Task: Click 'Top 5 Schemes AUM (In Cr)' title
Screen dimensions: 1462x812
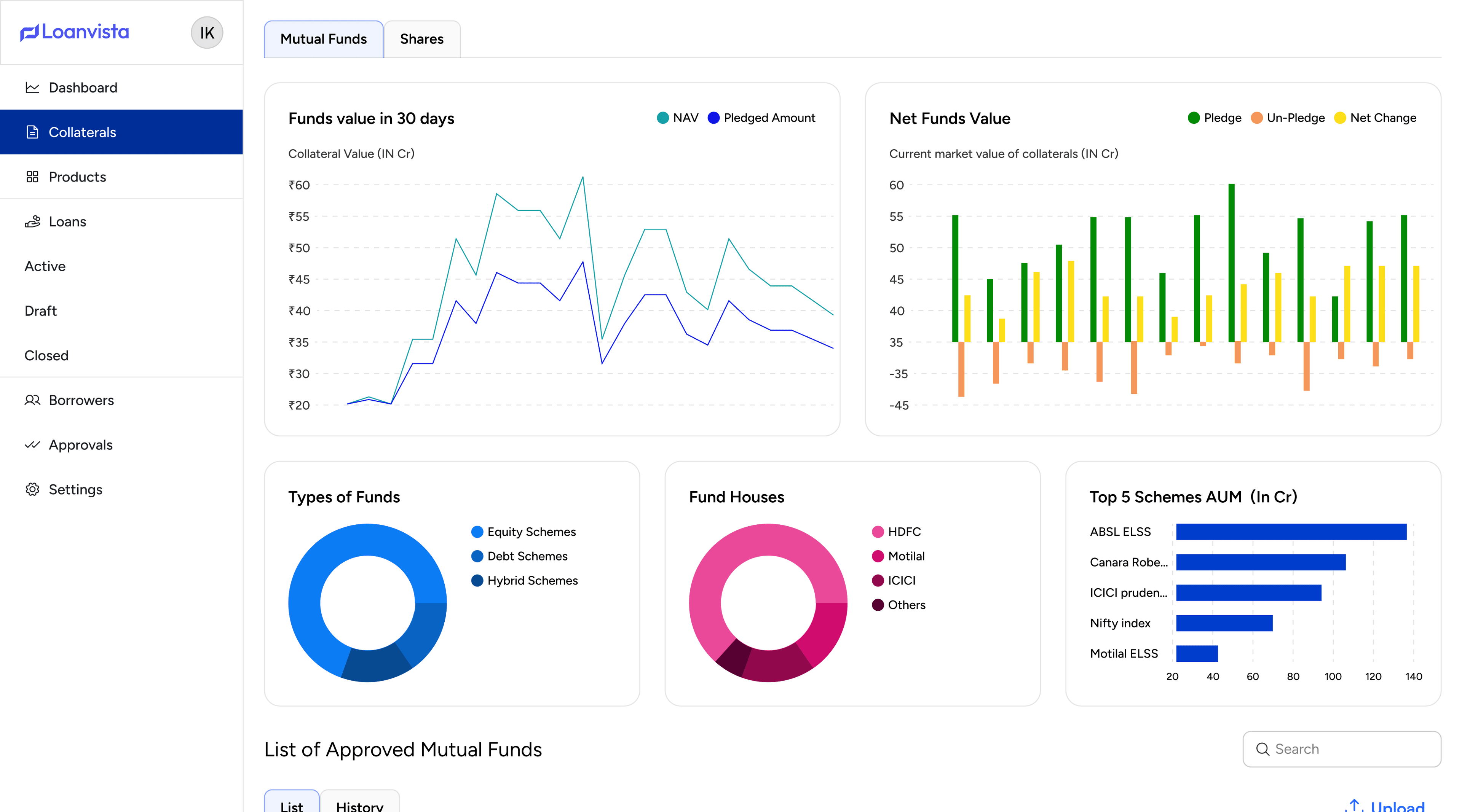Action: 1193,497
